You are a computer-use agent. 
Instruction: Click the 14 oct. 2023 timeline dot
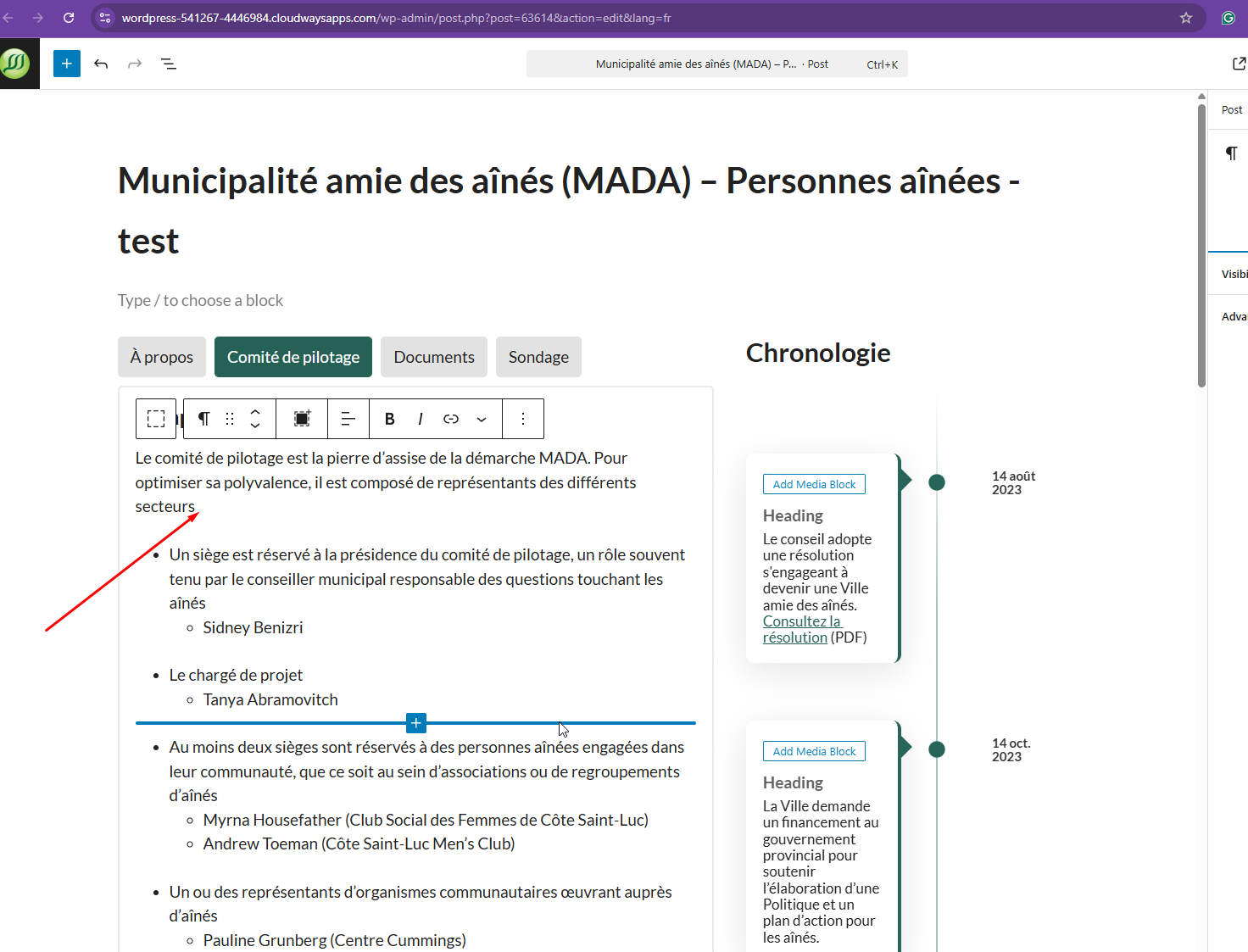[937, 749]
